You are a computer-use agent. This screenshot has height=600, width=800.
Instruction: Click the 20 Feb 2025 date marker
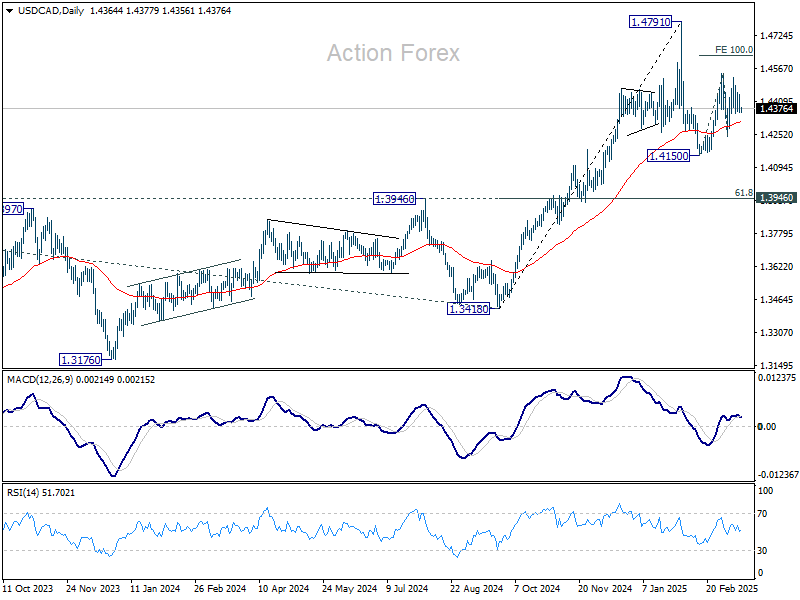[732, 589]
